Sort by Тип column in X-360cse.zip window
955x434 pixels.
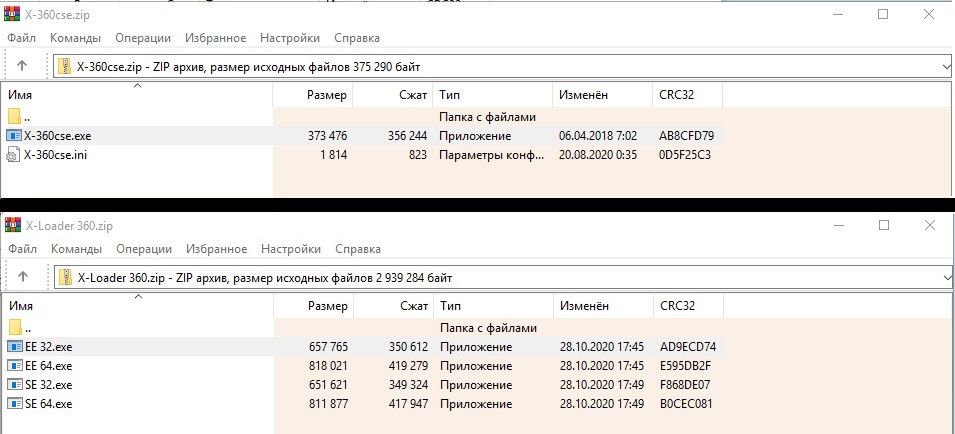(492, 95)
